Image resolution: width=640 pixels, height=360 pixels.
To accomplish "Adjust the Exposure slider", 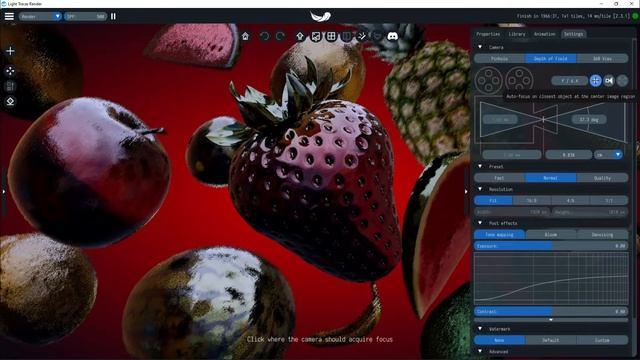I will pyautogui.click(x=551, y=246).
